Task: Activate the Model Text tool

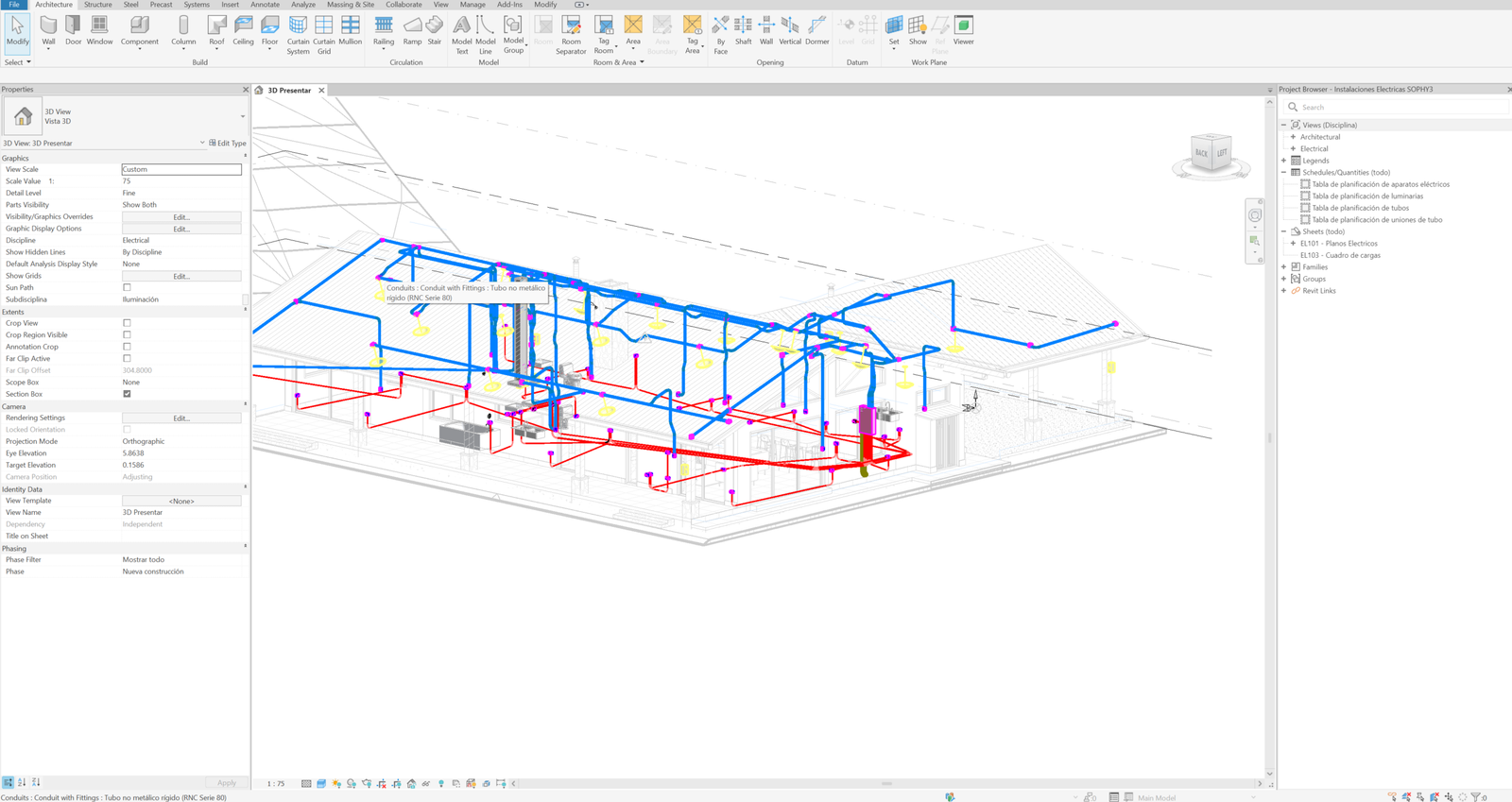Action: 462,35
